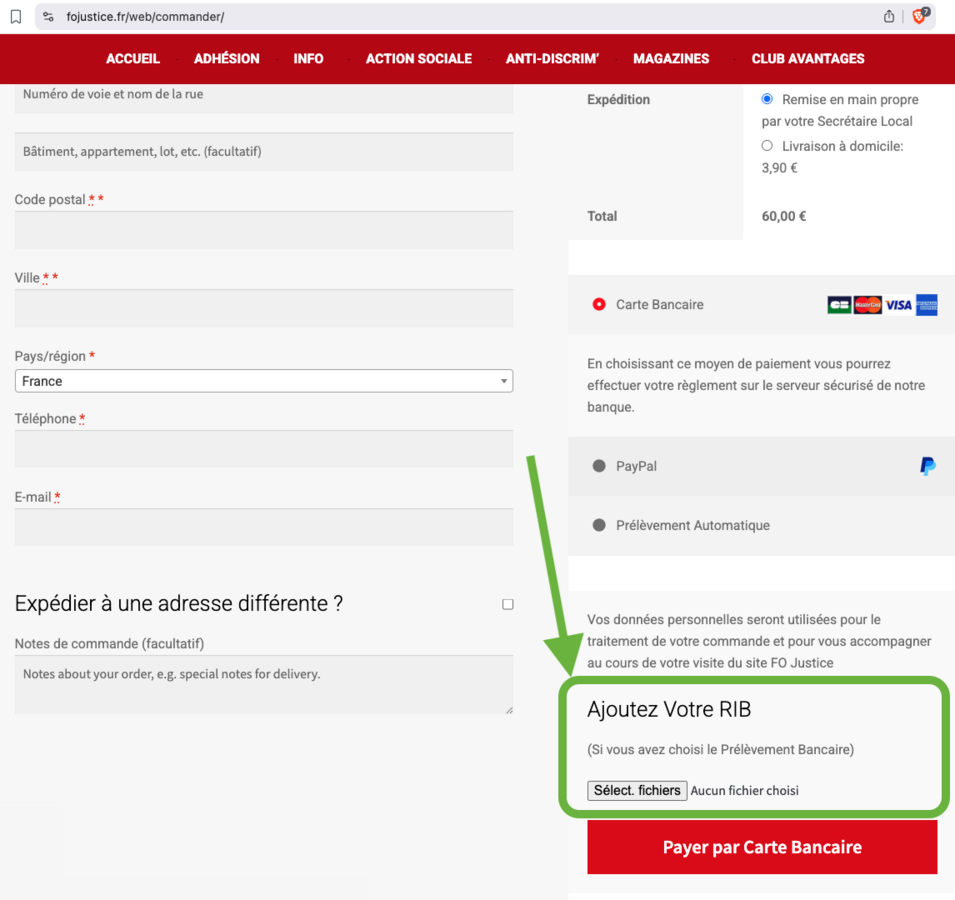955x900 pixels.
Task: Select Prélèvement Automatique payment method
Action: point(599,525)
